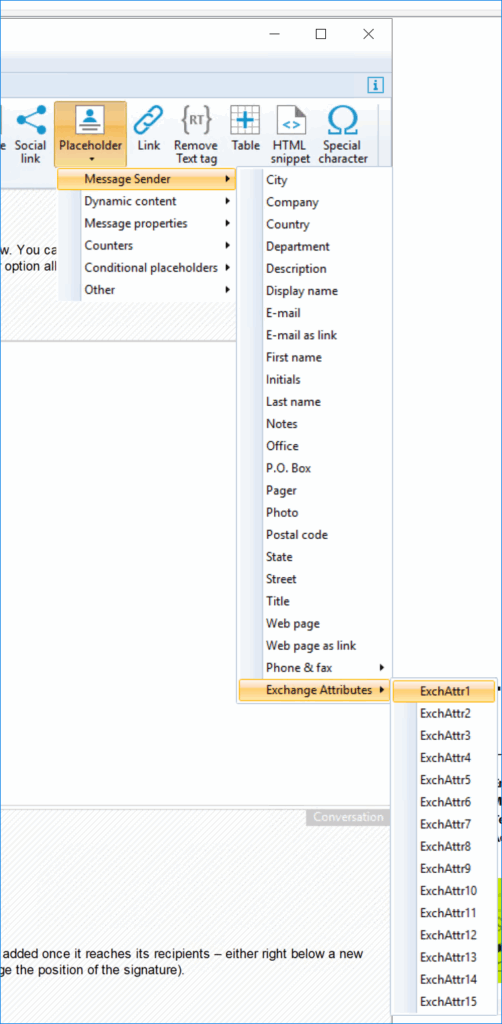Click the Placeholder dropdown button
The image size is (502, 1024).
point(90,135)
